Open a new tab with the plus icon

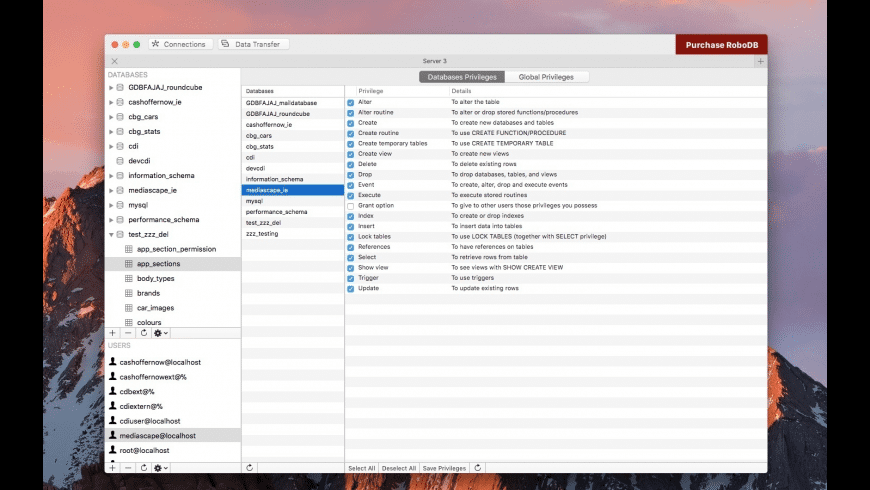760,61
